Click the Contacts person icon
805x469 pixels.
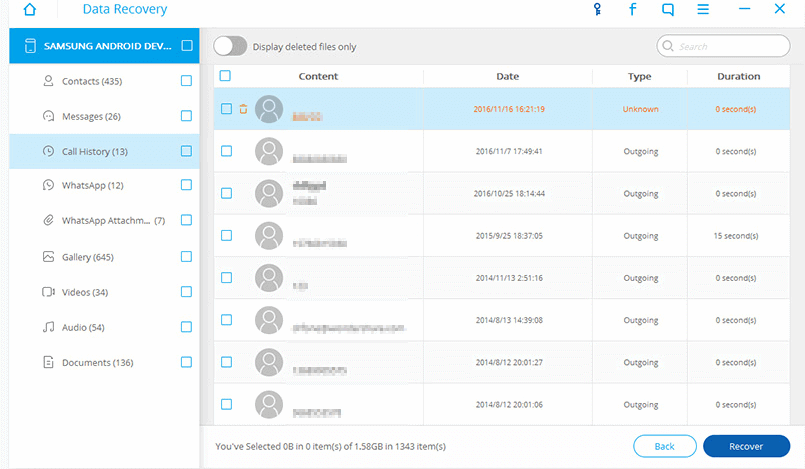tap(48, 81)
